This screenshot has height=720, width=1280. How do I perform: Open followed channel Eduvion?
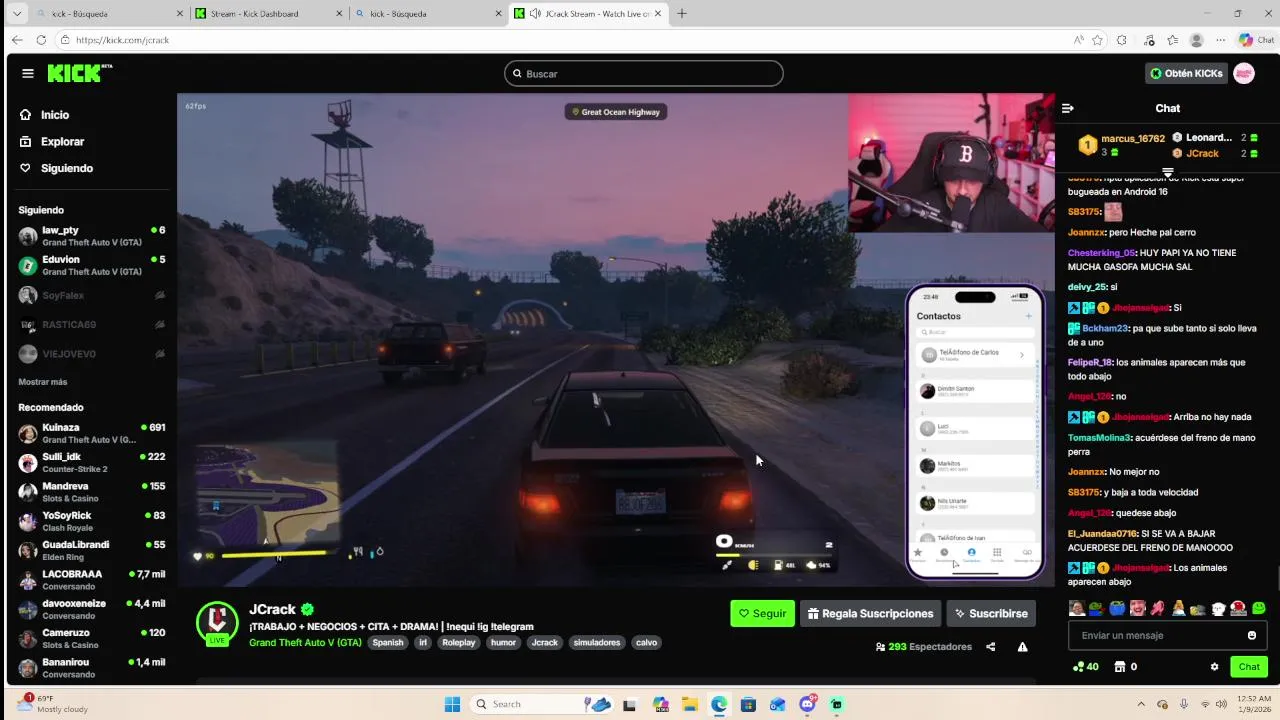point(92,265)
